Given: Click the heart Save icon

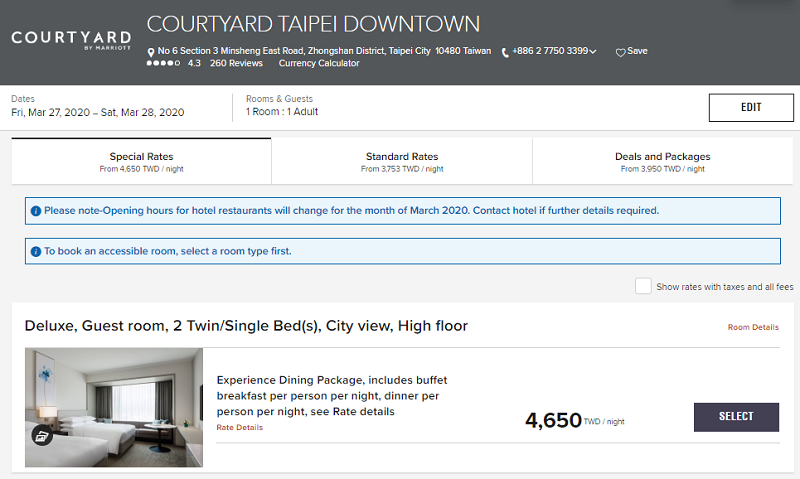Looking at the screenshot, I should 620,52.
